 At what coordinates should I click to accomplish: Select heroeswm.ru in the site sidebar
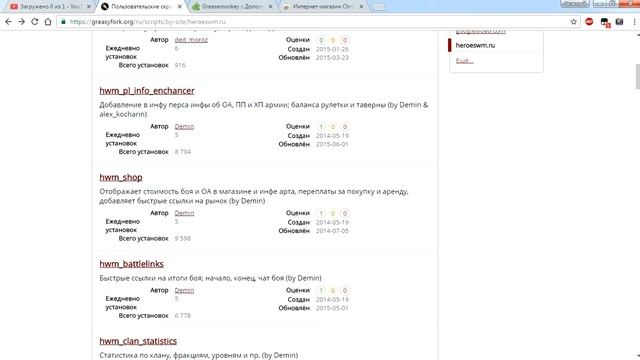475,45
